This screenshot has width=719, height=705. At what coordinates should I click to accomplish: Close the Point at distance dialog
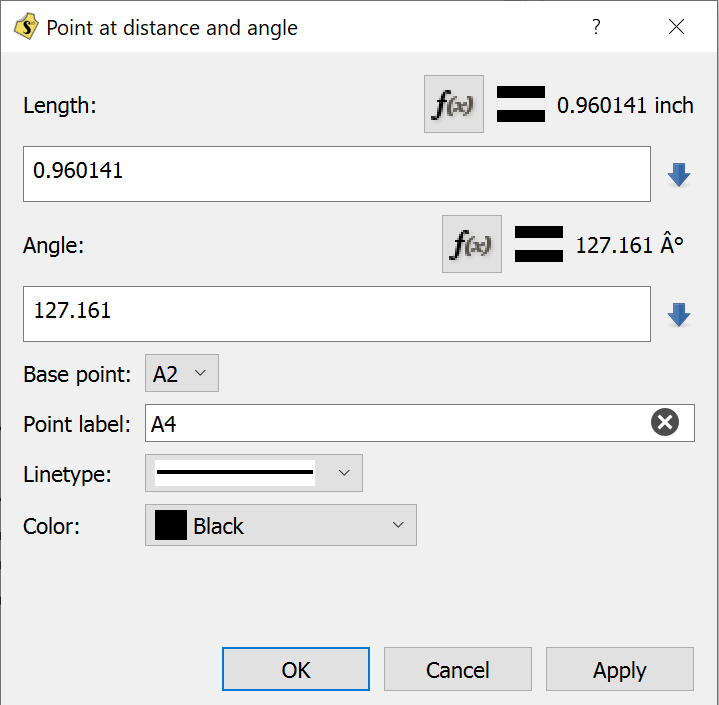pyautogui.click(x=677, y=27)
